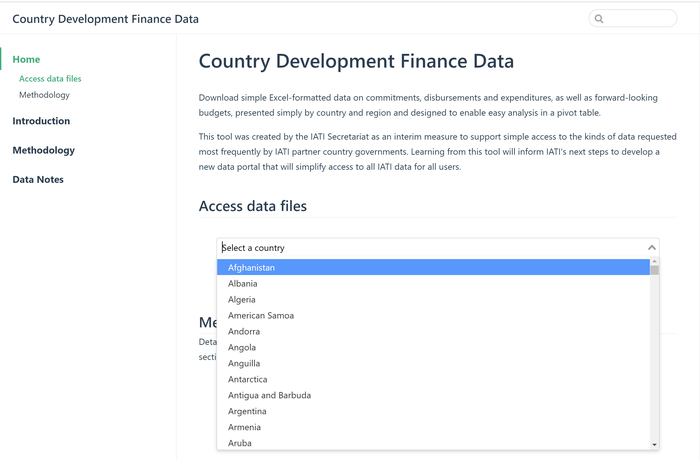The height and width of the screenshot is (461, 700).
Task: Choose American Samoa in the dropdown
Action: pyautogui.click(x=433, y=316)
